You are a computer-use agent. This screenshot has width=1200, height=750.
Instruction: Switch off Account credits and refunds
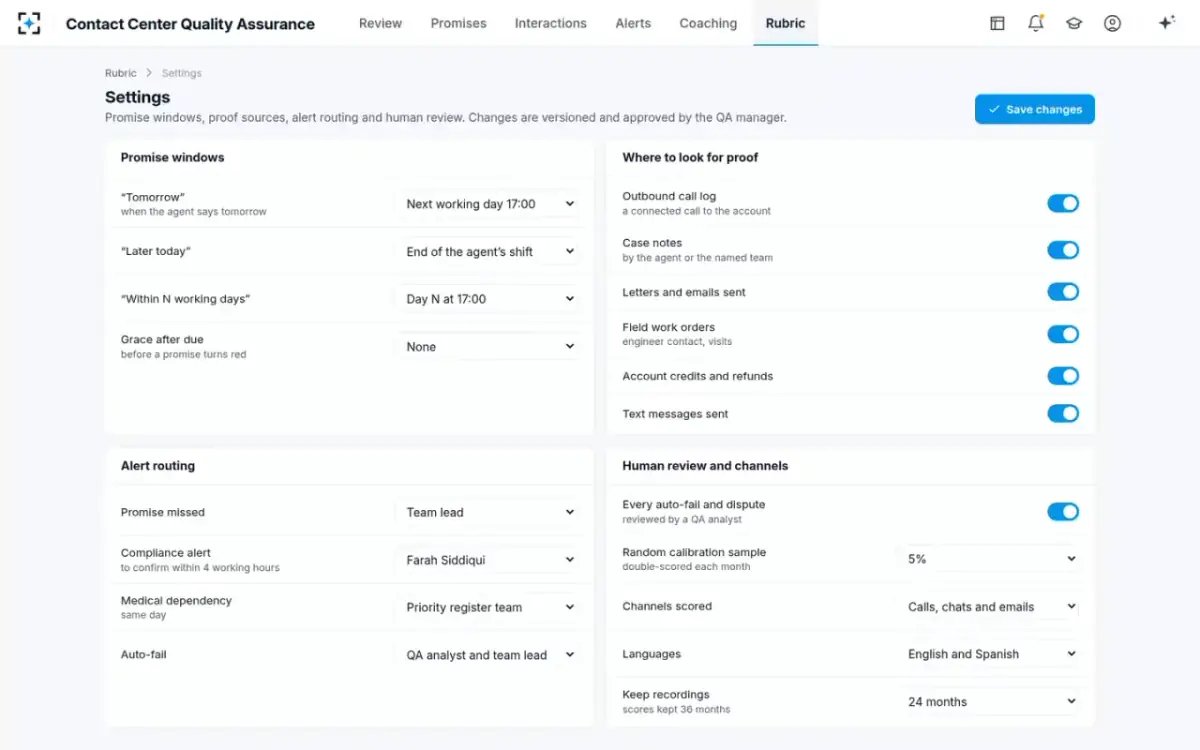[1063, 376]
